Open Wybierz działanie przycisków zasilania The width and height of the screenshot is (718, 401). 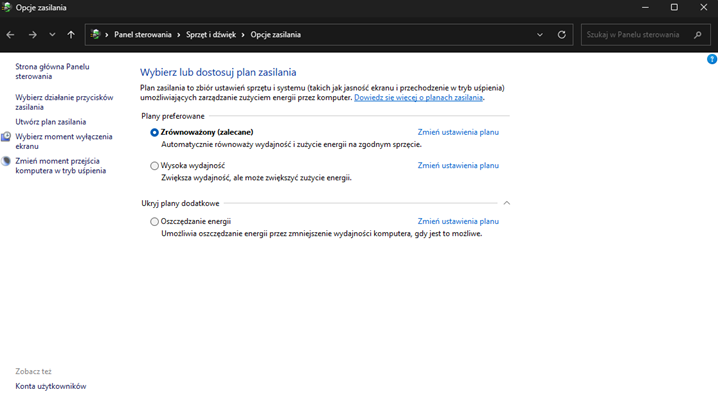[x=64, y=102]
